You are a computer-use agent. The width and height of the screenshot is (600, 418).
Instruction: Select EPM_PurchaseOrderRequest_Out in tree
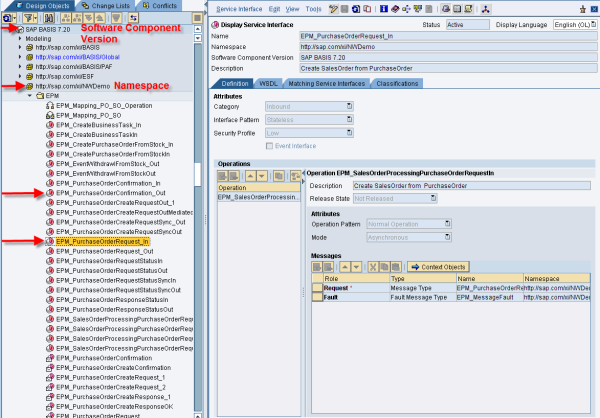click(x=104, y=251)
